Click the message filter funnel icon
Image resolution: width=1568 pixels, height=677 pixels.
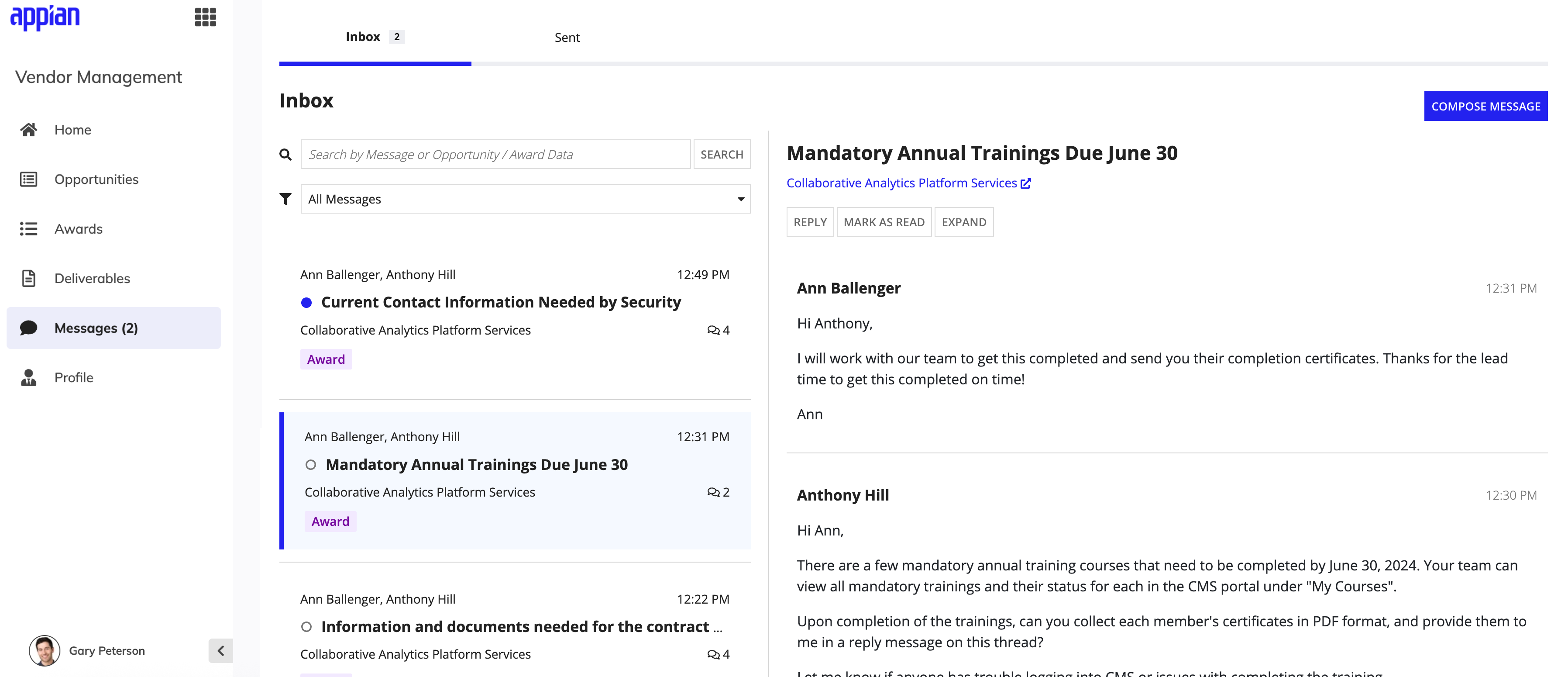point(285,198)
